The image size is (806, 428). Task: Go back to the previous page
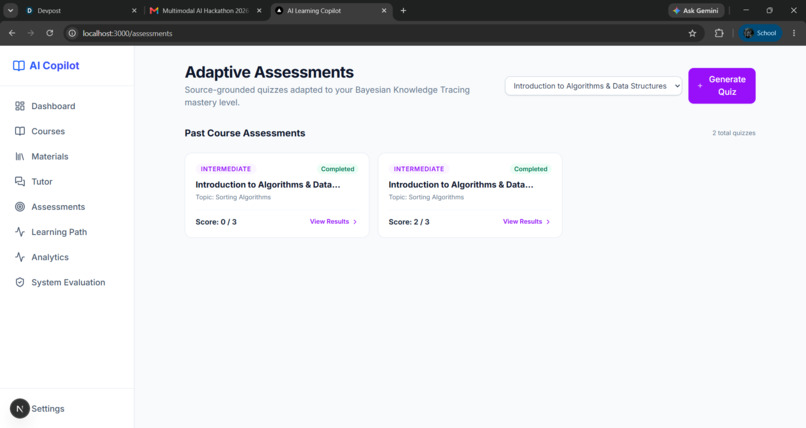click(x=12, y=33)
